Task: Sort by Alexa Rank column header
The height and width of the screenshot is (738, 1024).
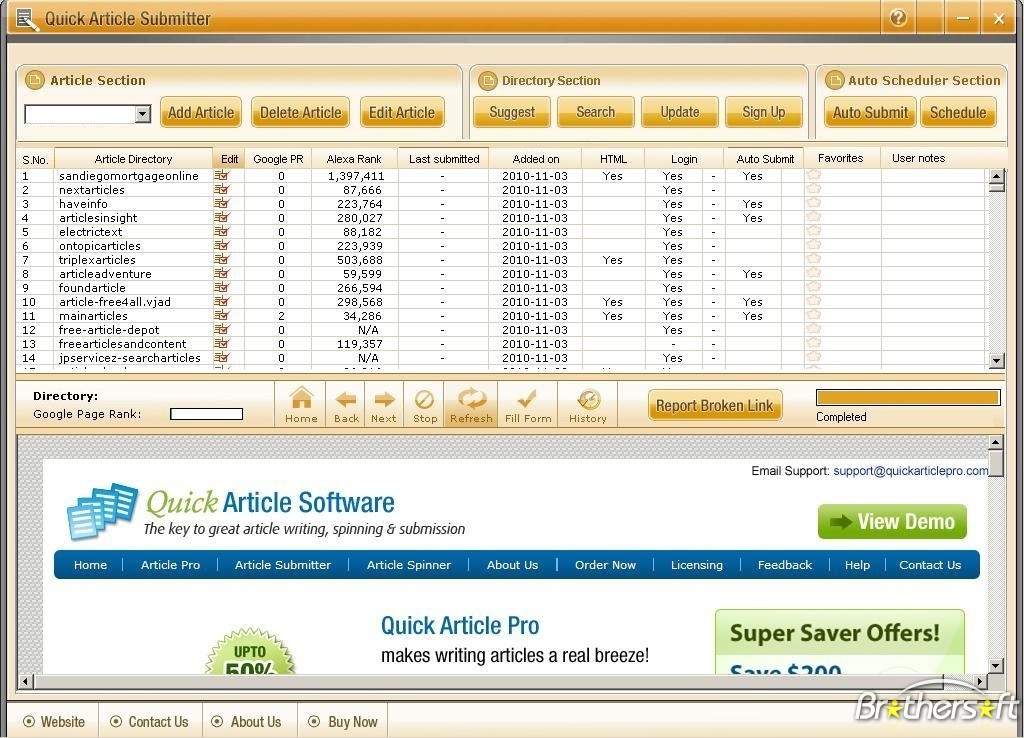Action: [354, 159]
